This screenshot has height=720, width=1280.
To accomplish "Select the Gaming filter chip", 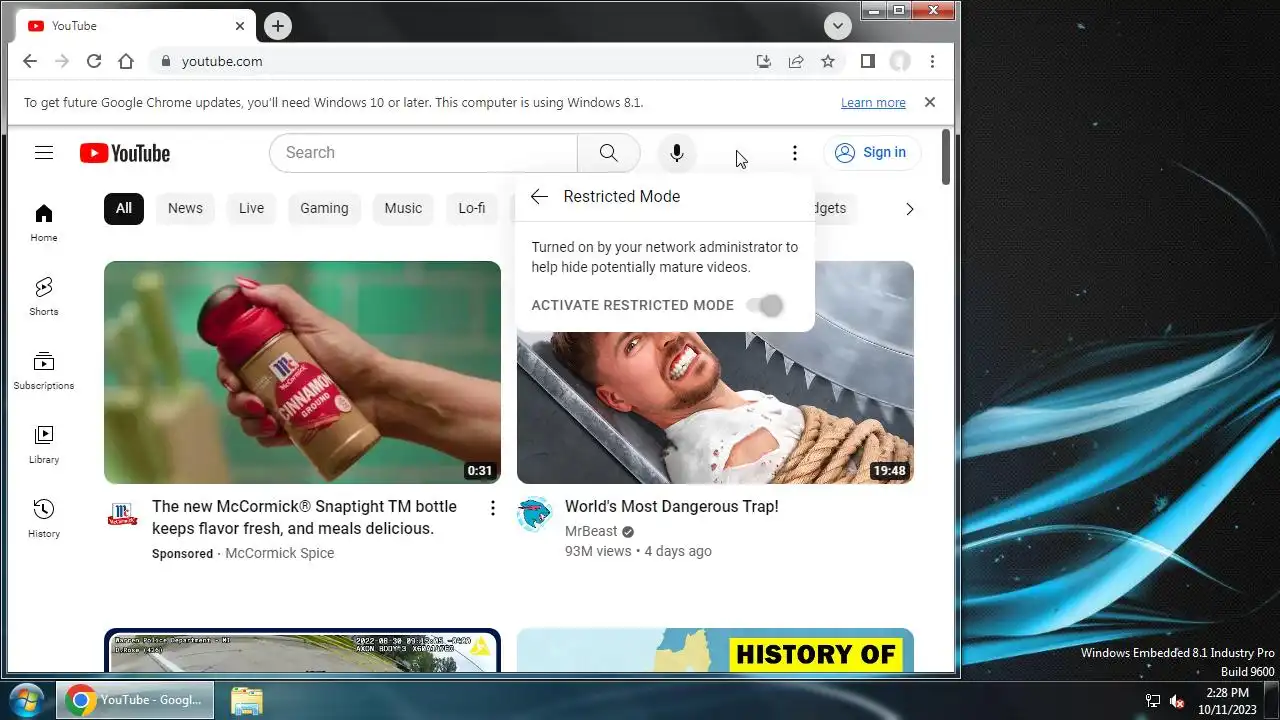I will click(x=325, y=208).
